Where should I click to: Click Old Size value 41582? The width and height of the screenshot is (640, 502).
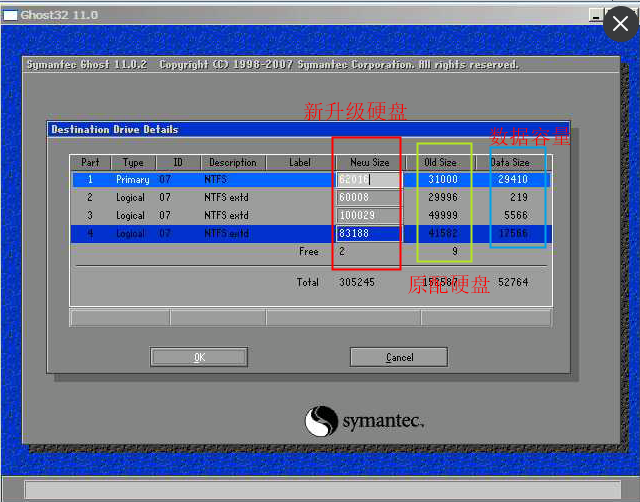[x=443, y=233]
